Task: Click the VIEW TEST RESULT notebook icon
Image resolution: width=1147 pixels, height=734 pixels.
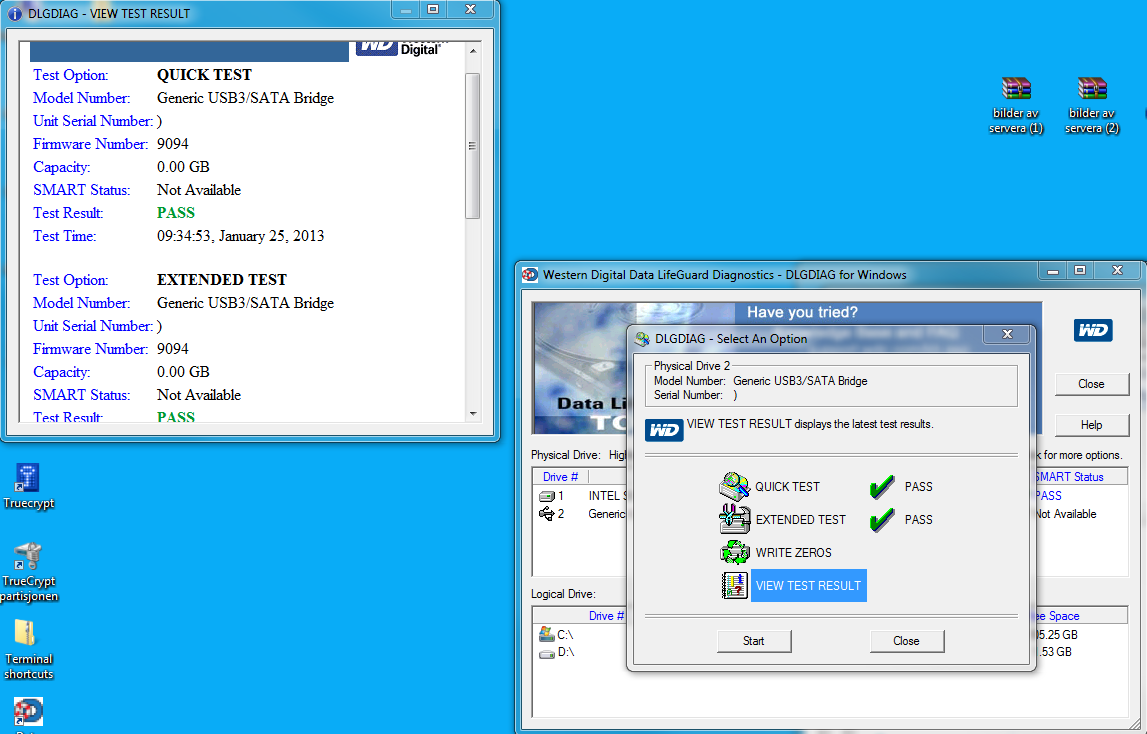Action: coord(734,585)
